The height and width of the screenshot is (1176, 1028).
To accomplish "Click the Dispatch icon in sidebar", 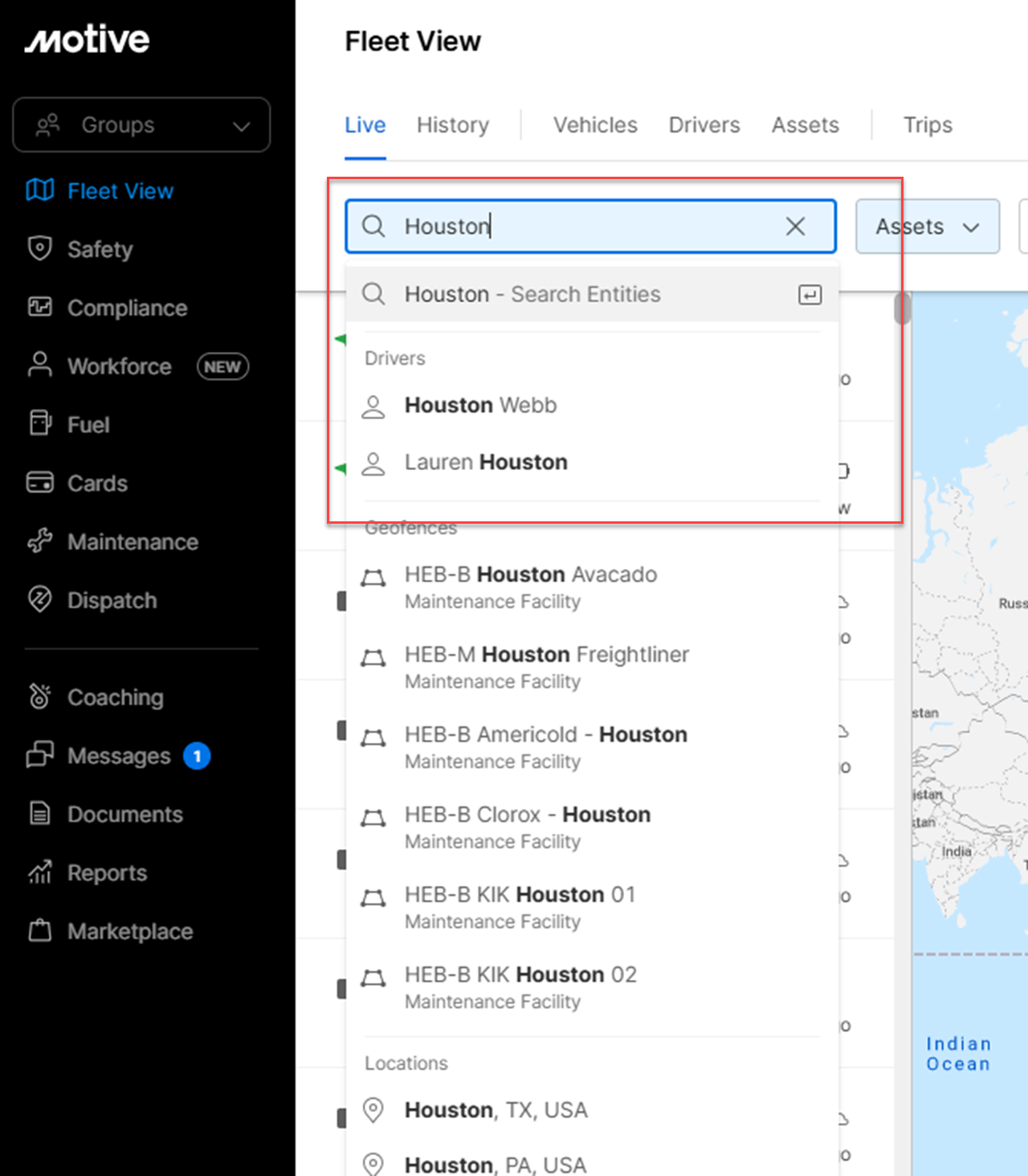I will (x=40, y=599).
